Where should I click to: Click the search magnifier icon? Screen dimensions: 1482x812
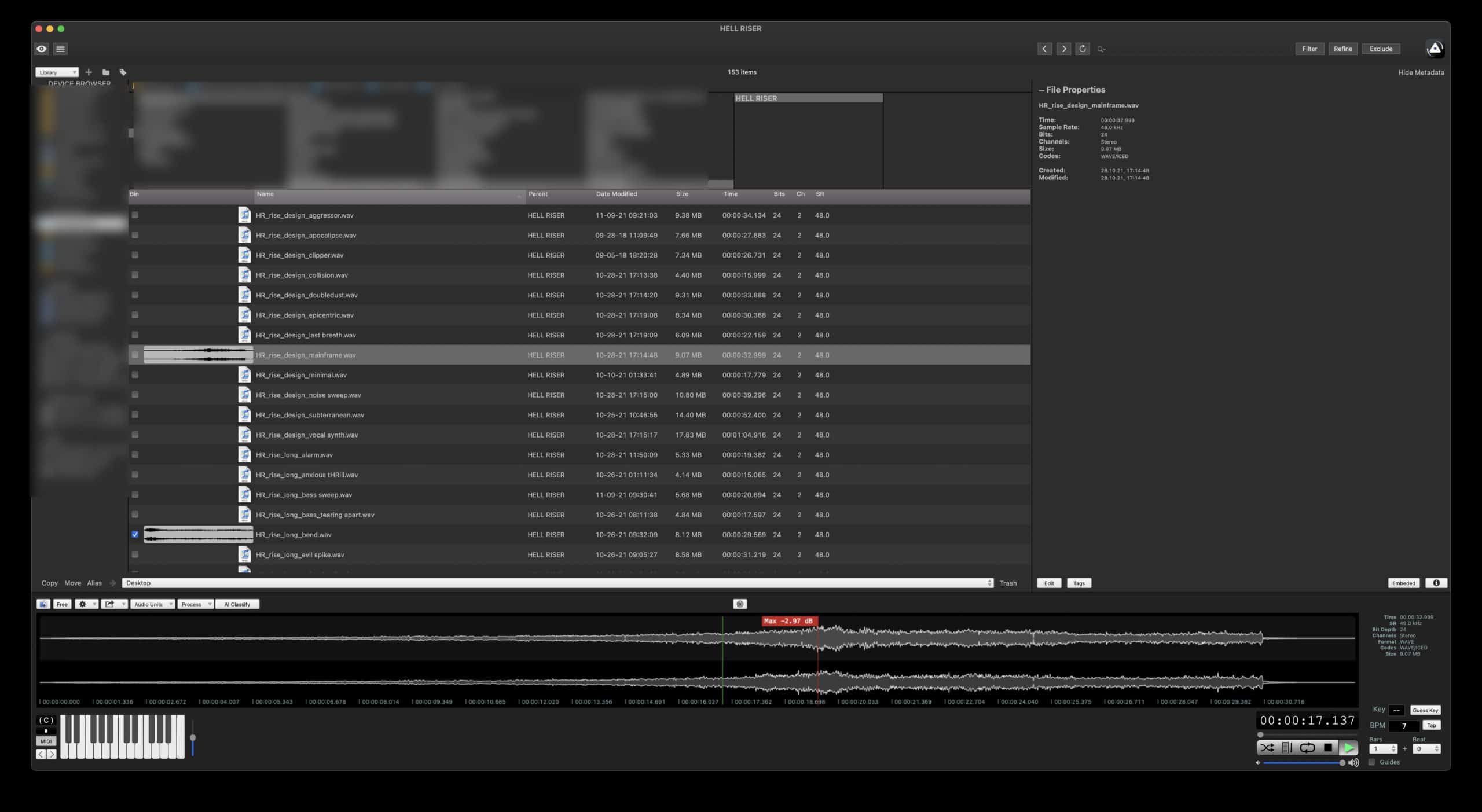(1101, 49)
